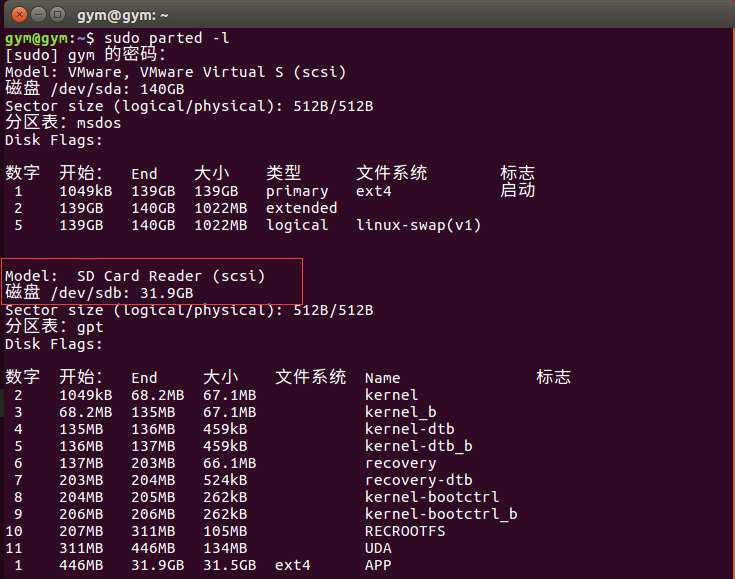
Task: Click 'ext4' in the primary partition row
Action: tap(374, 191)
